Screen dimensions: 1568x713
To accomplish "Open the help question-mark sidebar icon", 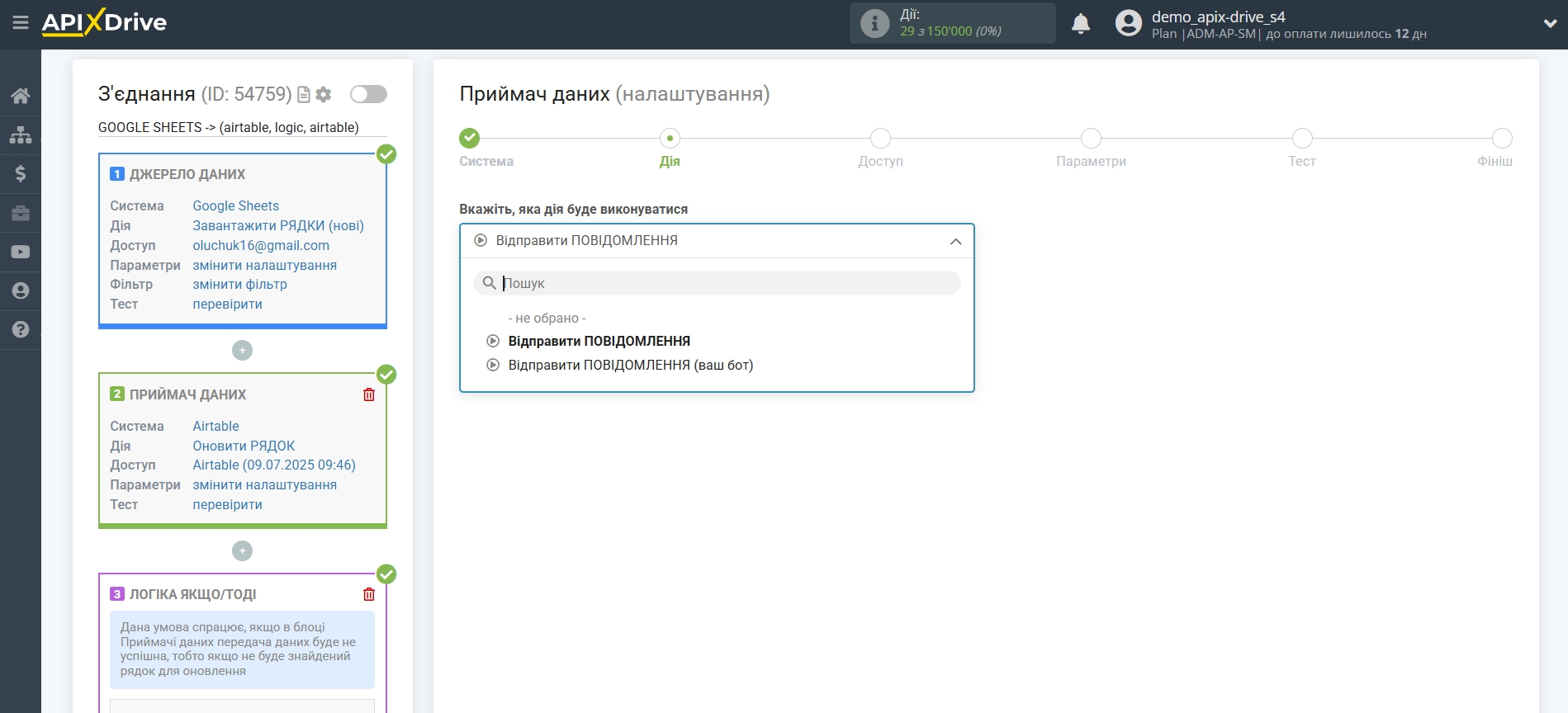I will pos(21,329).
